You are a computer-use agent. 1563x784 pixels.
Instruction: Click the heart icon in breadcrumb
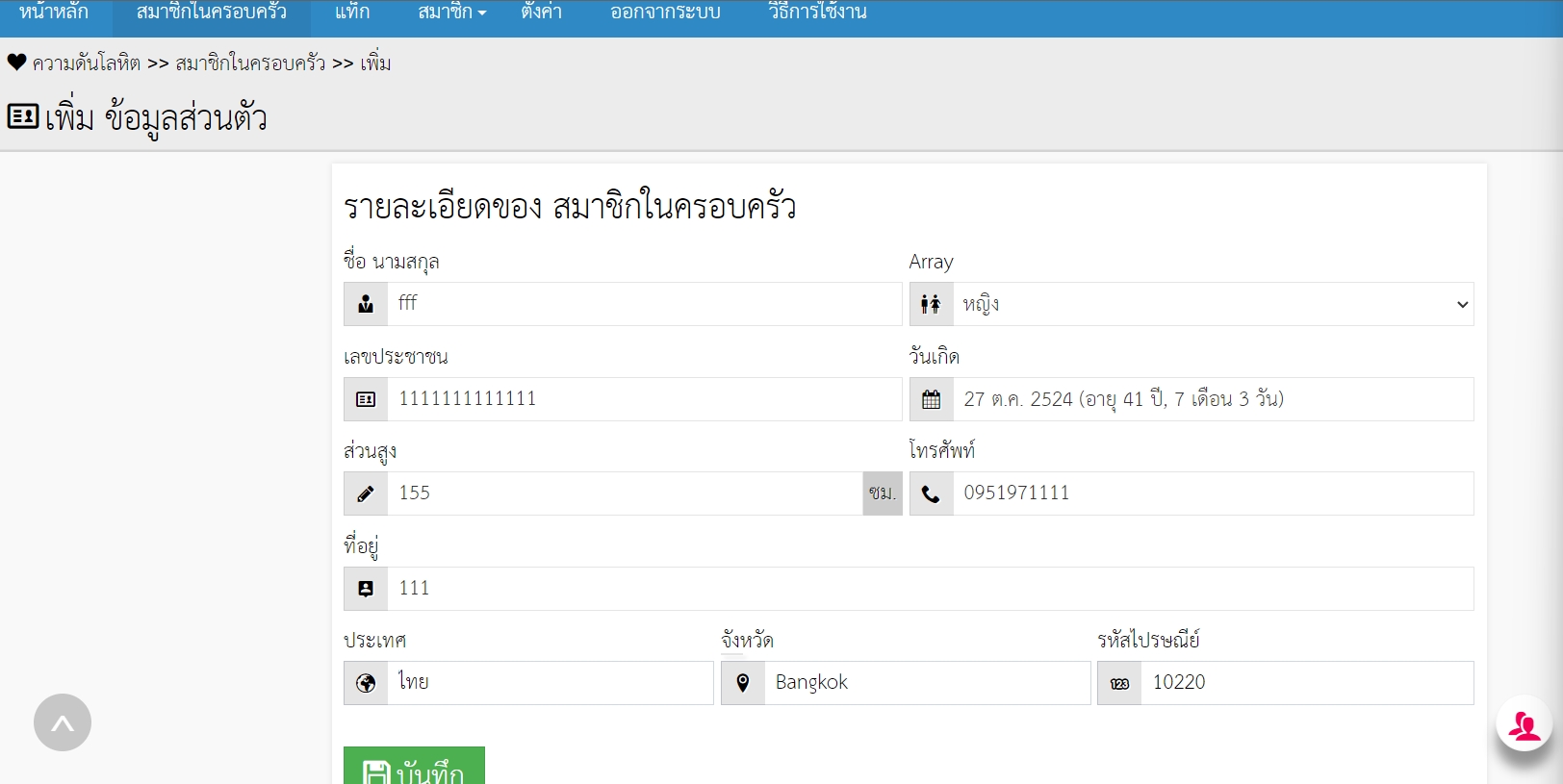coord(16,63)
